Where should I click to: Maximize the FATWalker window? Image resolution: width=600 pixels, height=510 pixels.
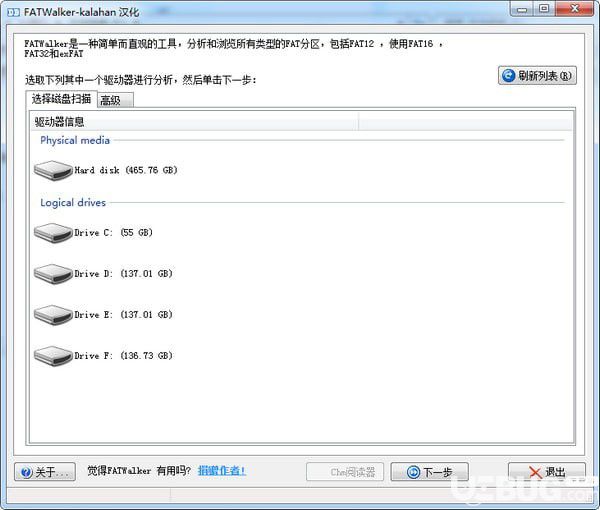point(544,9)
